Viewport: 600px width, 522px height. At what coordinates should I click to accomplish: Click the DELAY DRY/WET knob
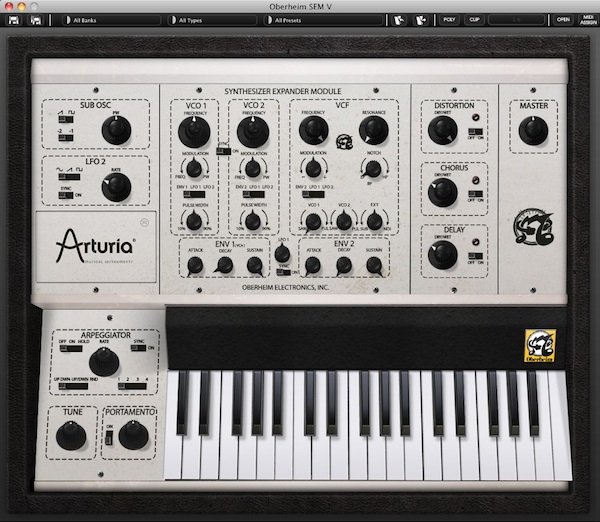tap(443, 255)
